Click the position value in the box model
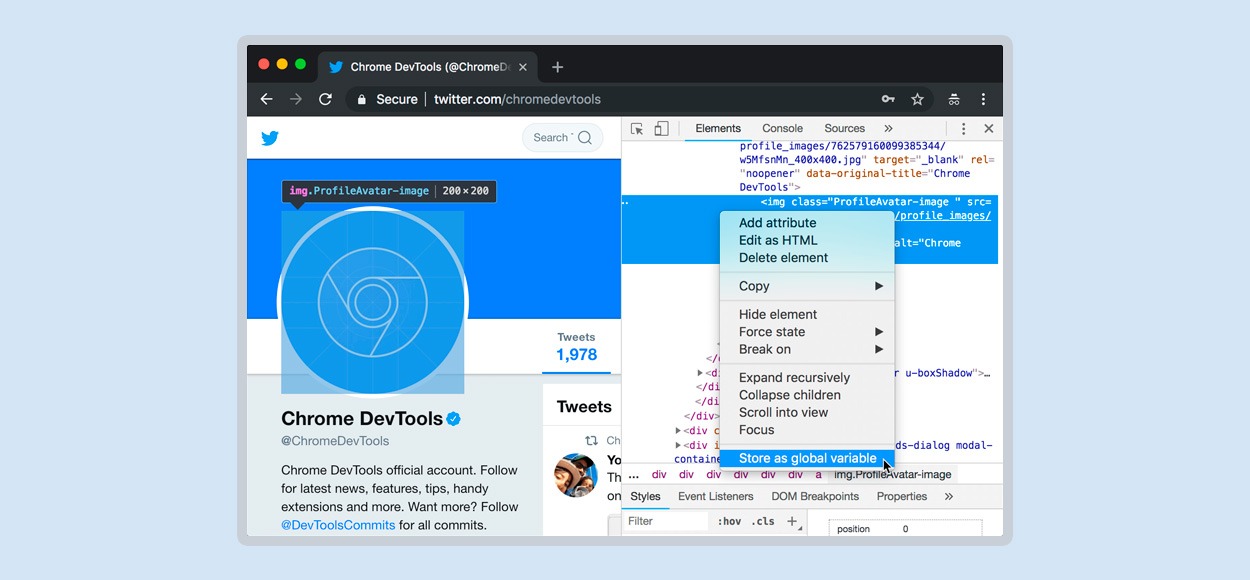The height and width of the screenshot is (580, 1250). pos(905,529)
